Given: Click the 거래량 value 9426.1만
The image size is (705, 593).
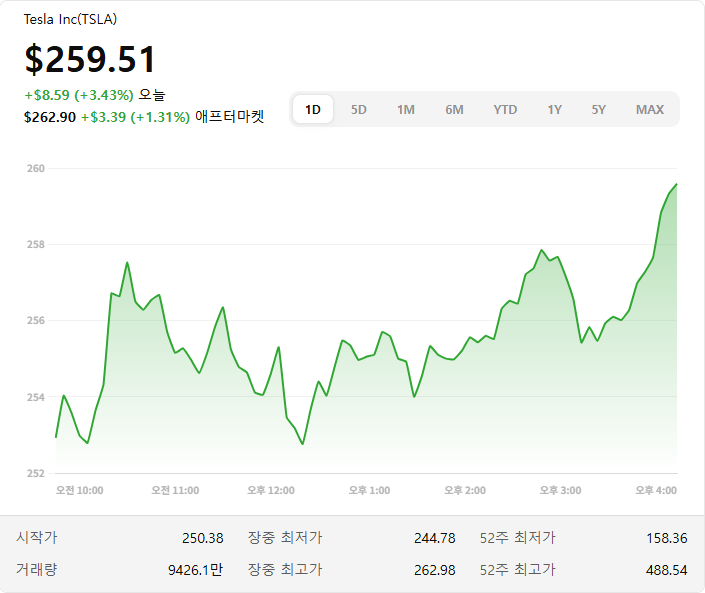Looking at the screenshot, I should [x=196, y=570].
